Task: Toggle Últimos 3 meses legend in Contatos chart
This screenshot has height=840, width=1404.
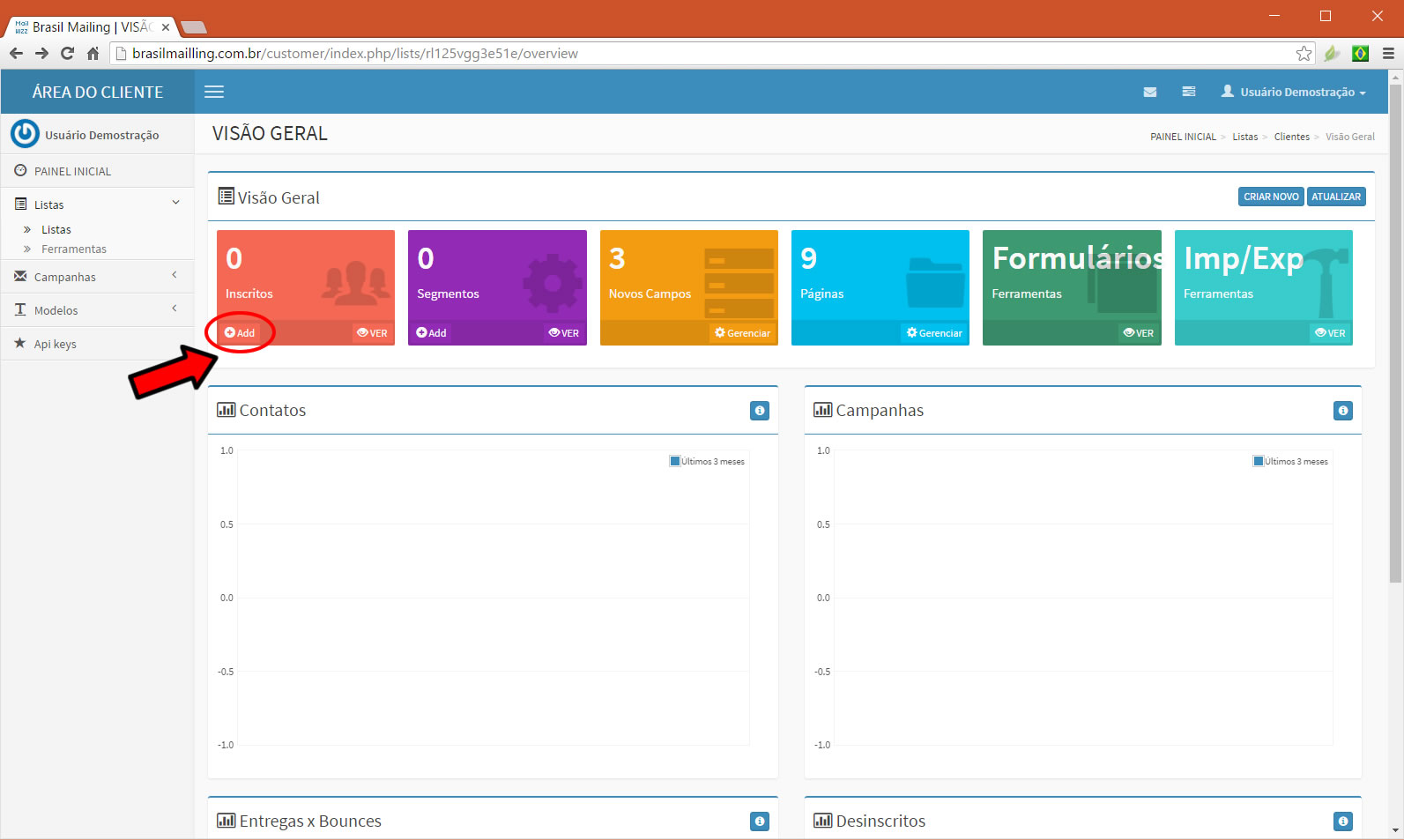Action: [x=708, y=461]
